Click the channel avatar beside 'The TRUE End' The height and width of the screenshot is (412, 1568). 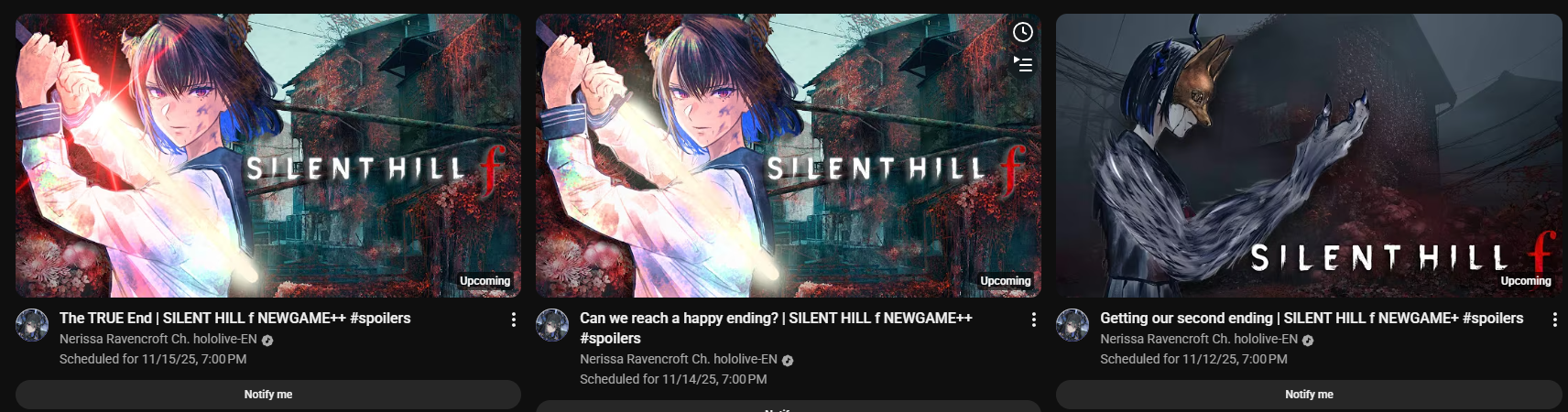32,325
